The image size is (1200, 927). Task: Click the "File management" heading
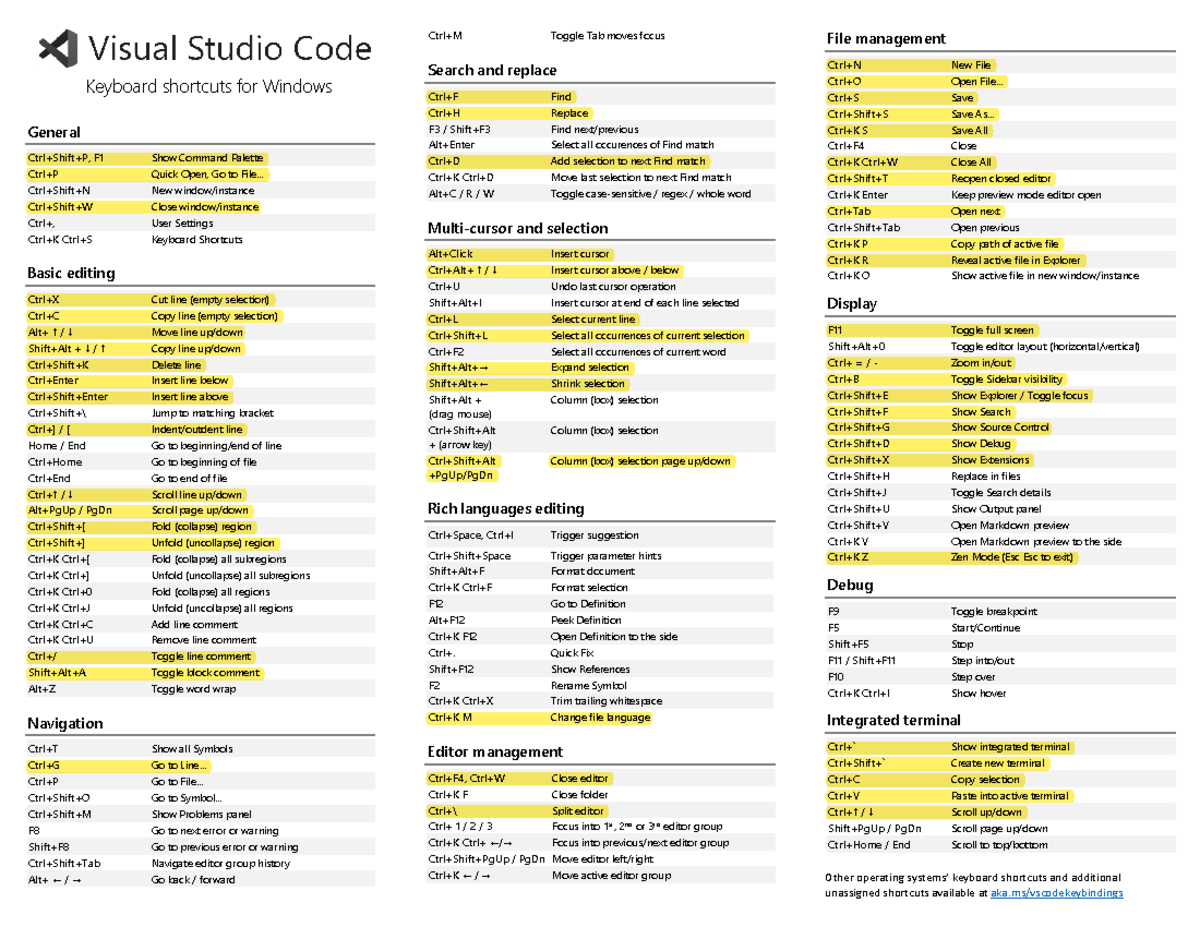pos(886,39)
